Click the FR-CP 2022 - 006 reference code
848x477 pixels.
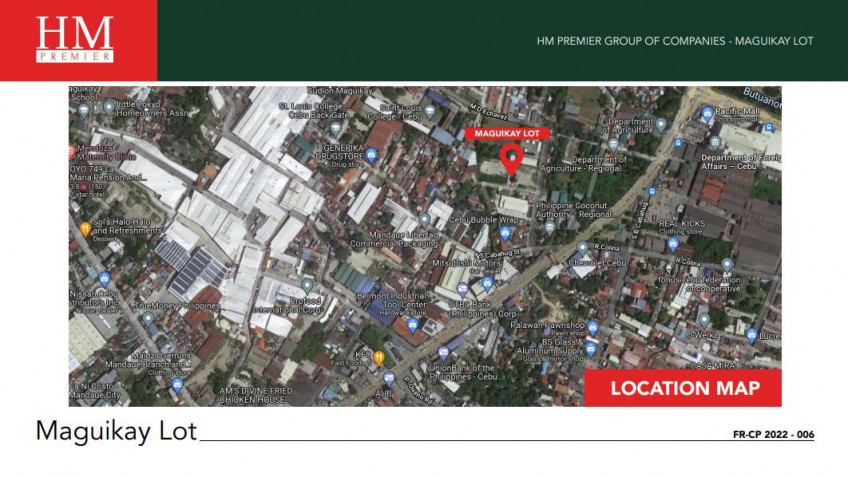click(x=773, y=434)
